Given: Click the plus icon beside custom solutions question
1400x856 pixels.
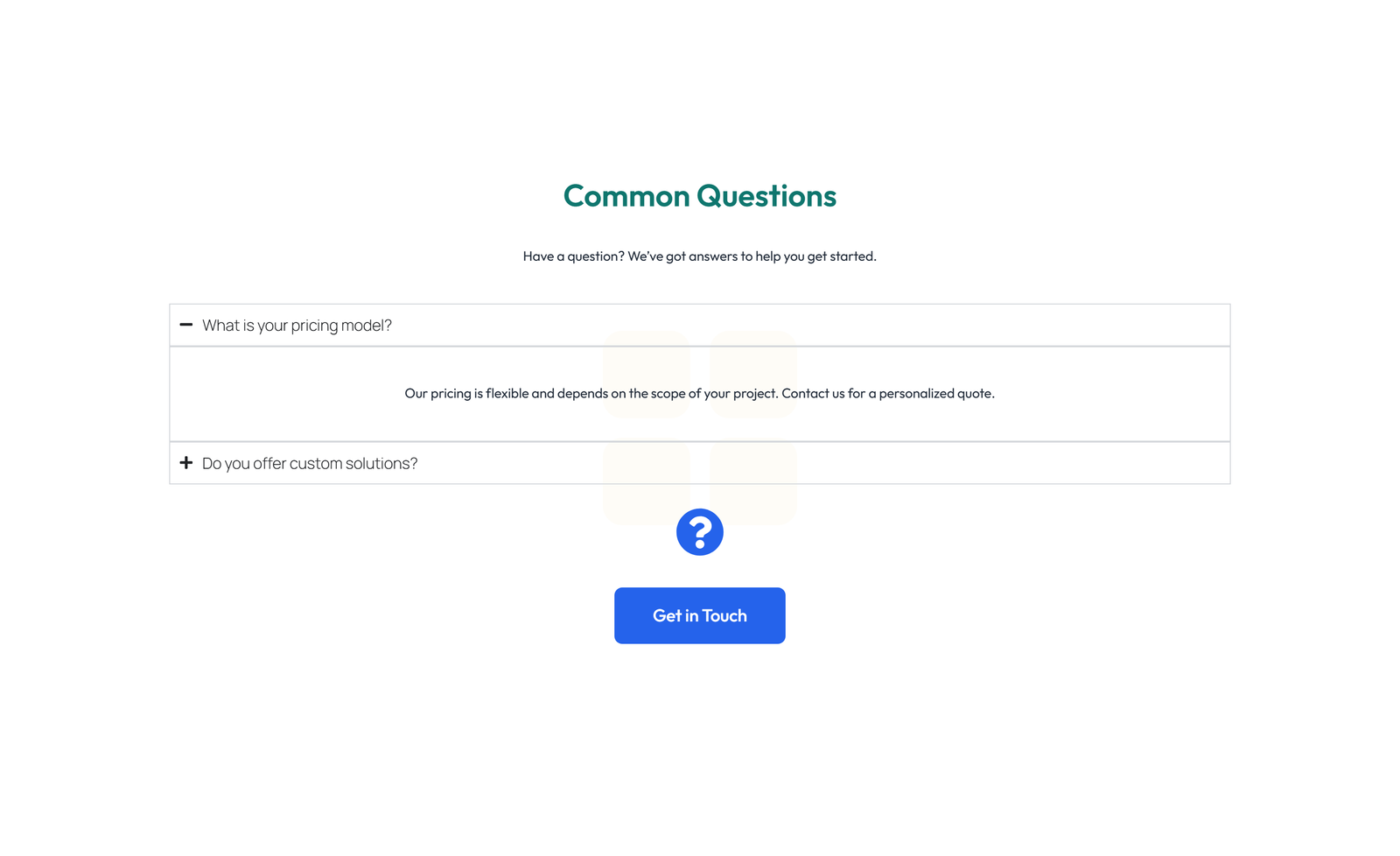Looking at the screenshot, I should [186, 462].
